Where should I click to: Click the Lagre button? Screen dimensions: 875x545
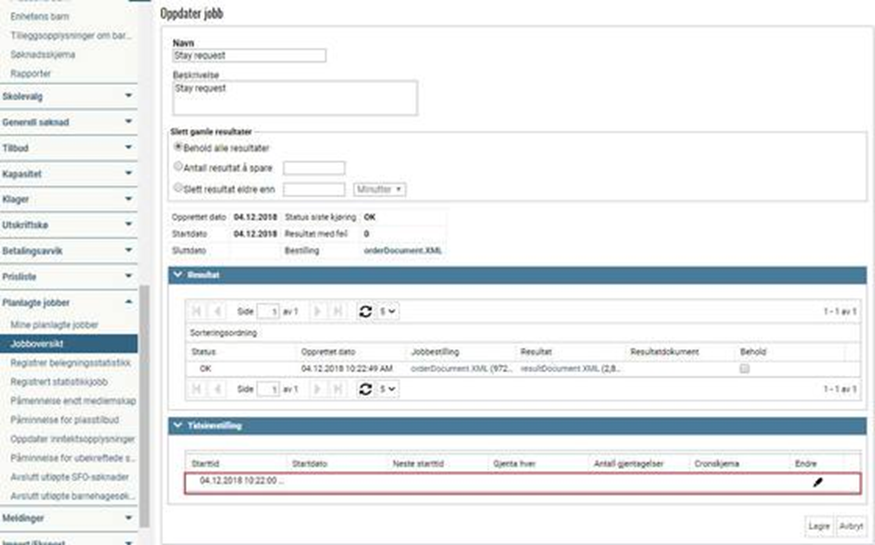click(x=819, y=526)
